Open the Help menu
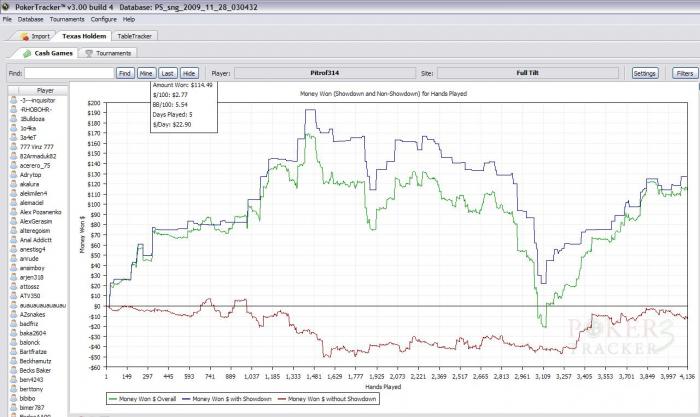 [x=129, y=20]
